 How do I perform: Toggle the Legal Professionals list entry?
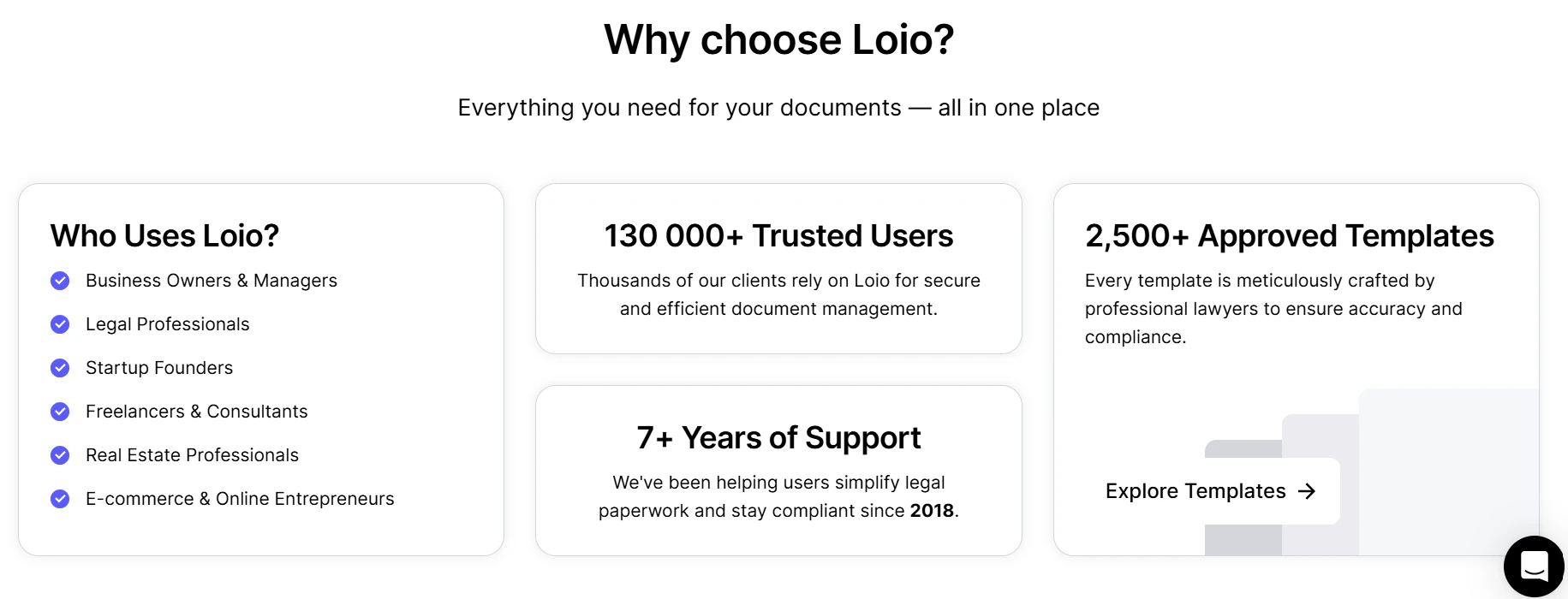[168, 324]
